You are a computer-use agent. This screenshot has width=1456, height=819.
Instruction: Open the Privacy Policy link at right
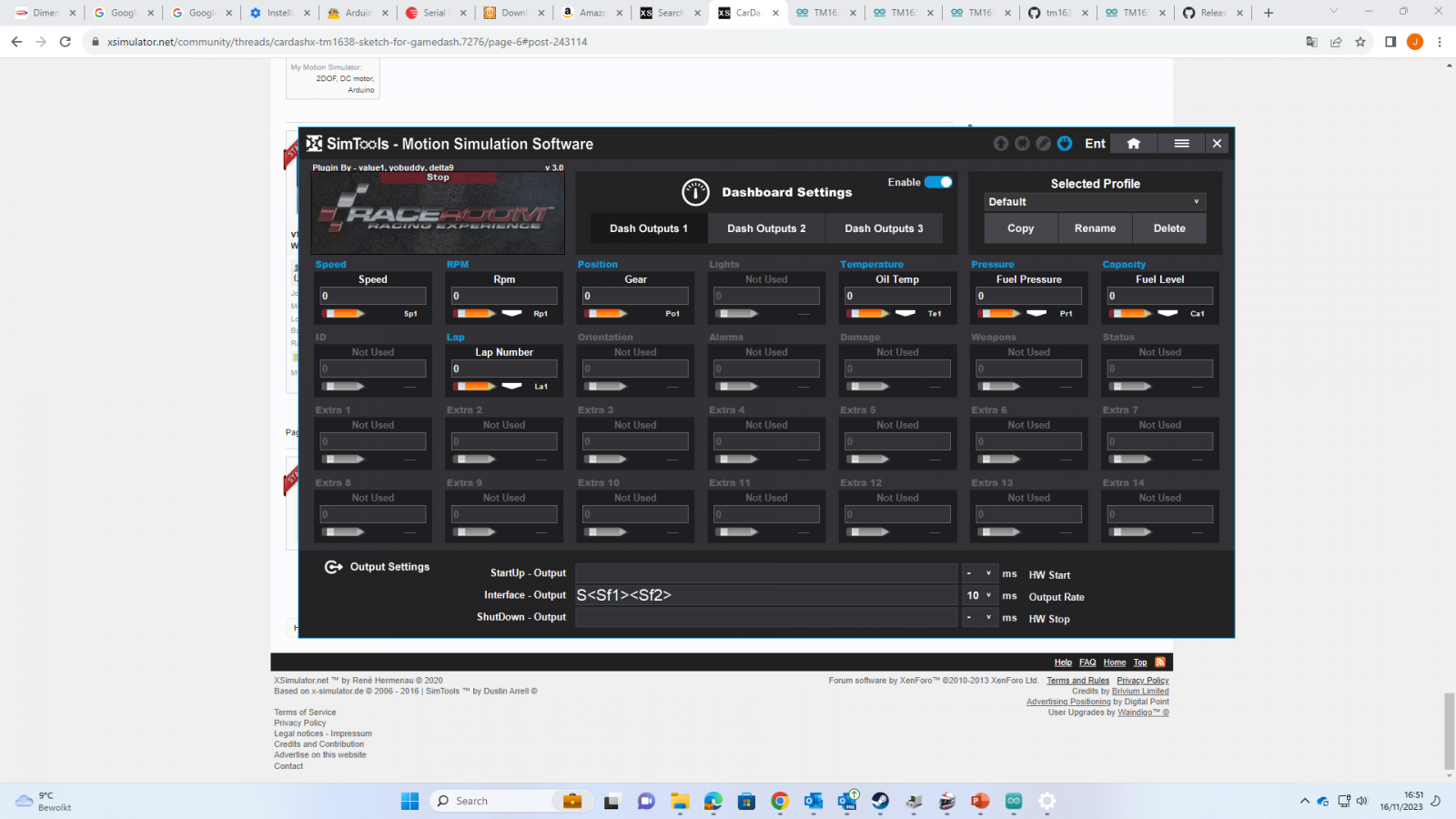(1143, 681)
